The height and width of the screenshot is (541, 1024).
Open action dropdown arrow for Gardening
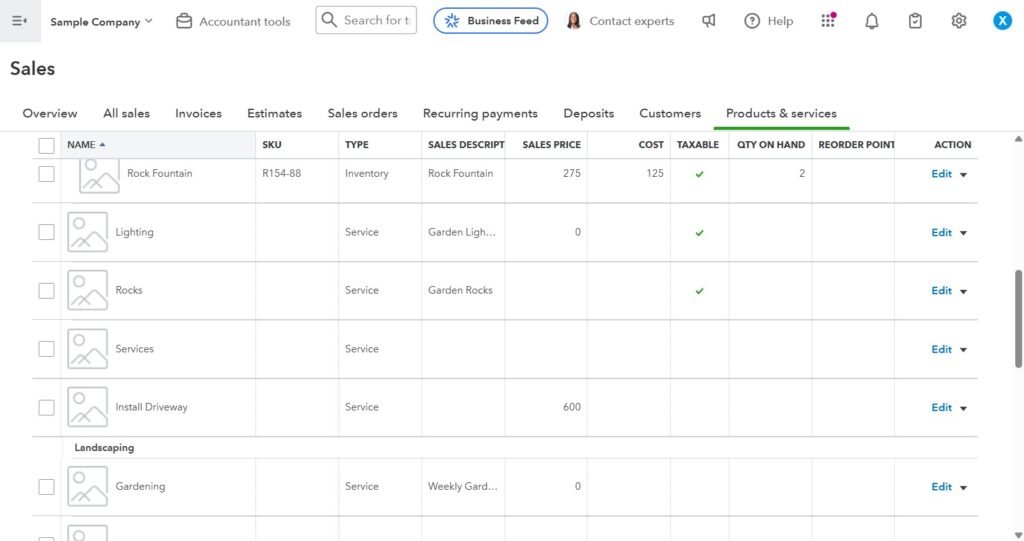coord(964,487)
